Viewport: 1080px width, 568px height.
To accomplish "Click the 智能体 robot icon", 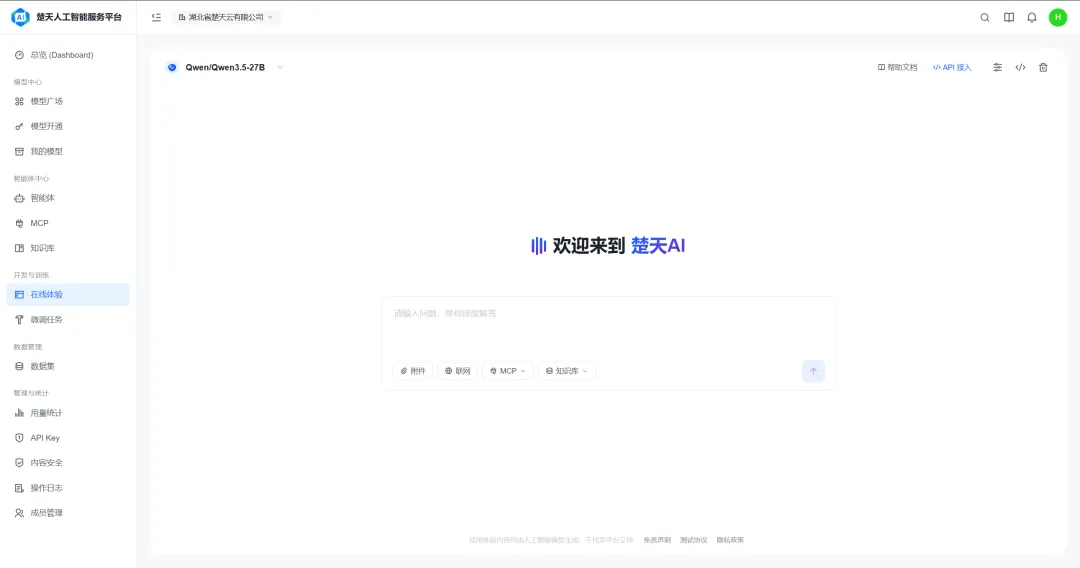I will tap(19, 198).
